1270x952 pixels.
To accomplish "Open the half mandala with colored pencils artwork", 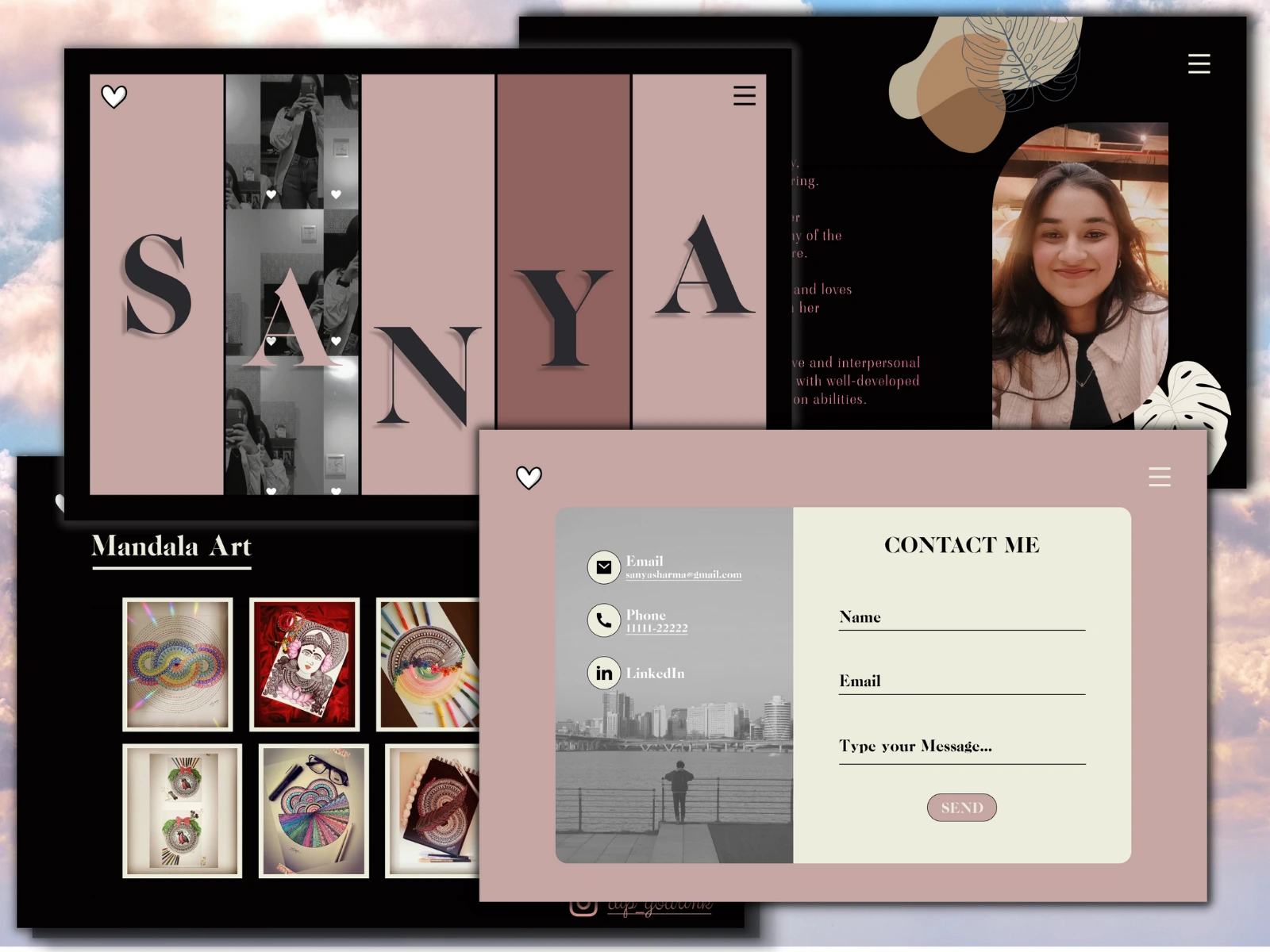I will click(x=429, y=664).
